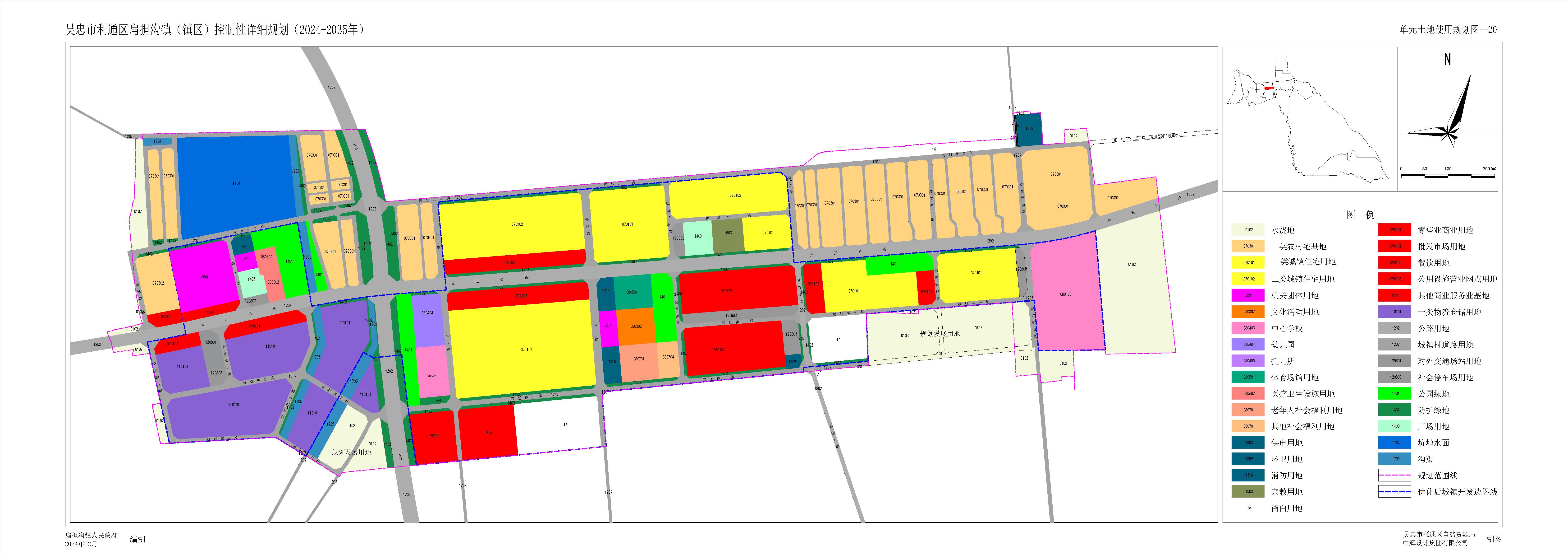Click the legend label 老年人社会福利用地
Image resolution: width=1568 pixels, height=555 pixels.
click(1307, 410)
